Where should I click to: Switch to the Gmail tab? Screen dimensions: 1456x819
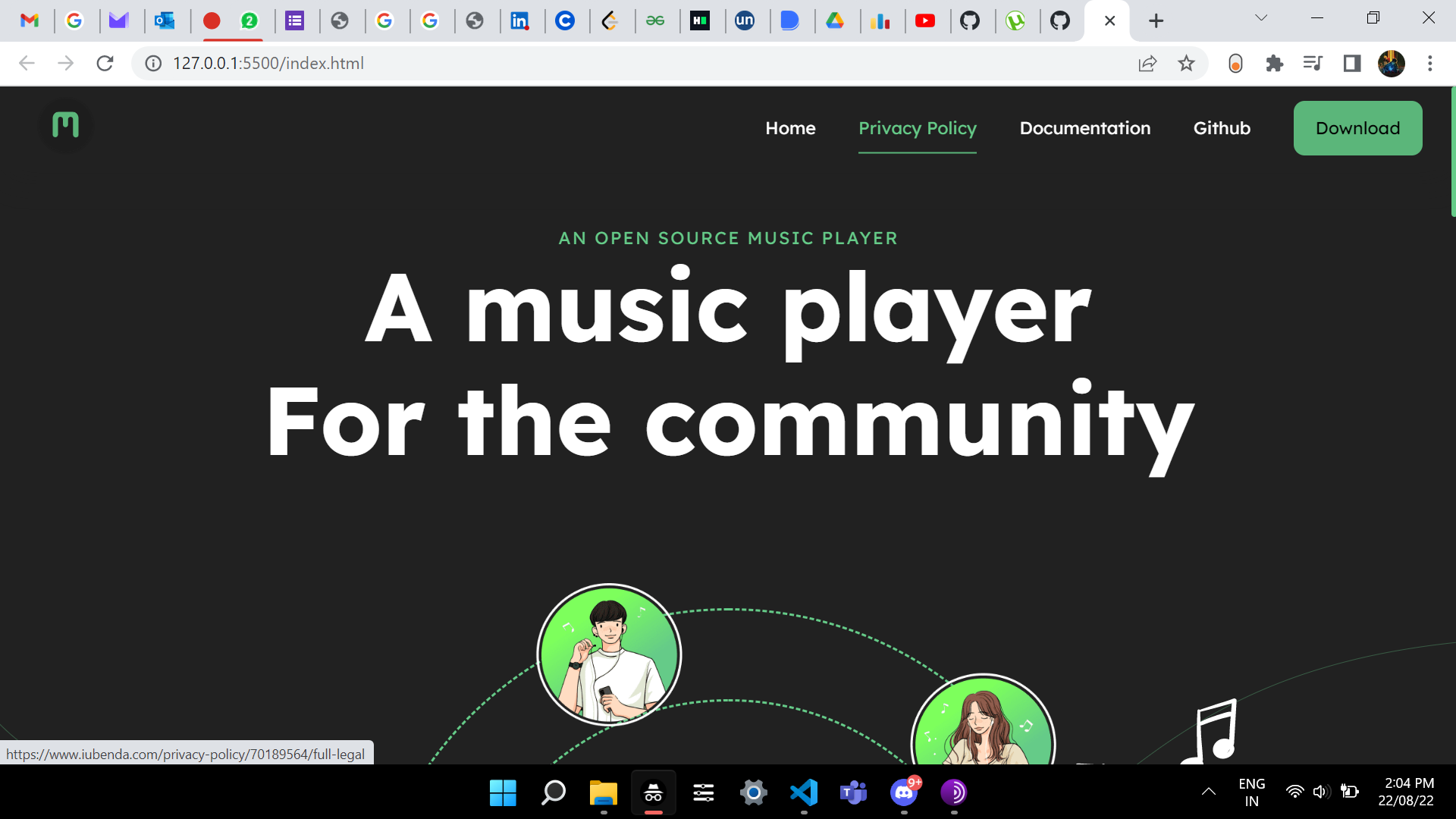click(x=30, y=20)
